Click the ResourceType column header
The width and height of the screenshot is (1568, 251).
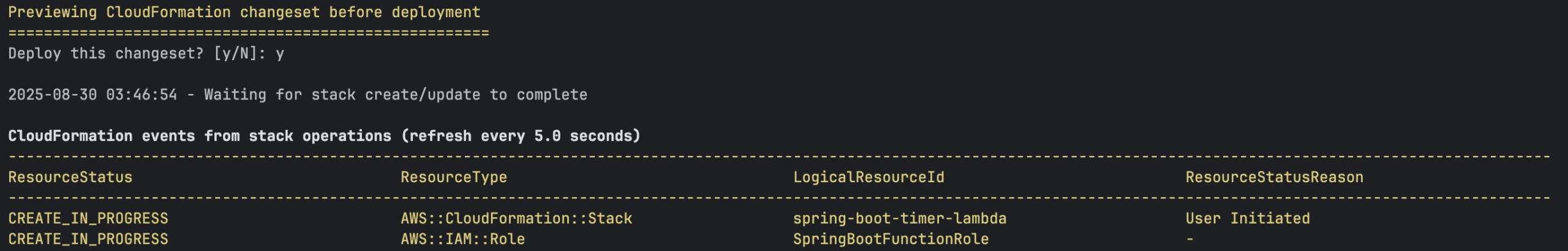[454, 177]
